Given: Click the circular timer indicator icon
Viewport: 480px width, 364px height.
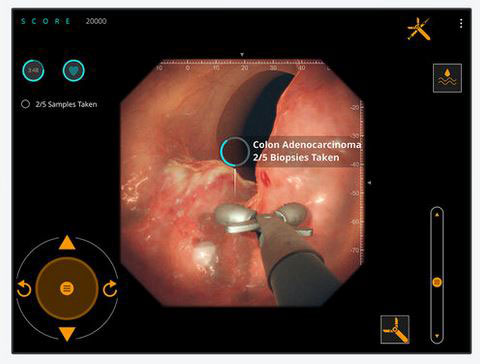Looking at the screenshot, I should tap(33, 71).
